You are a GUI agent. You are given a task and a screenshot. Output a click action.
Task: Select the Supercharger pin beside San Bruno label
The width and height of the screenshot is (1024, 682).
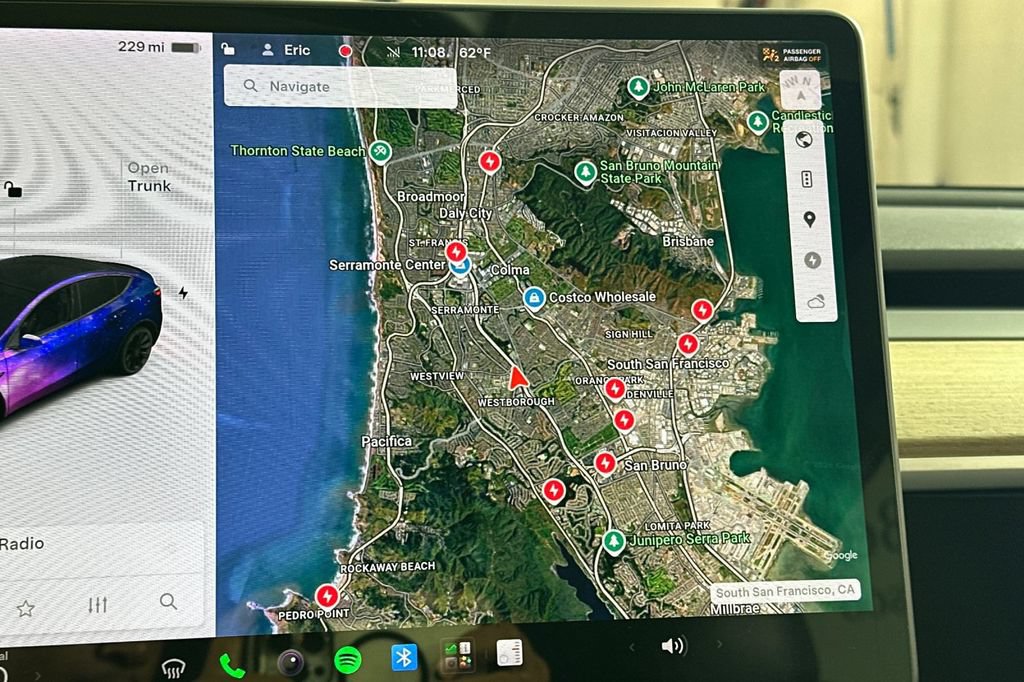click(x=605, y=463)
